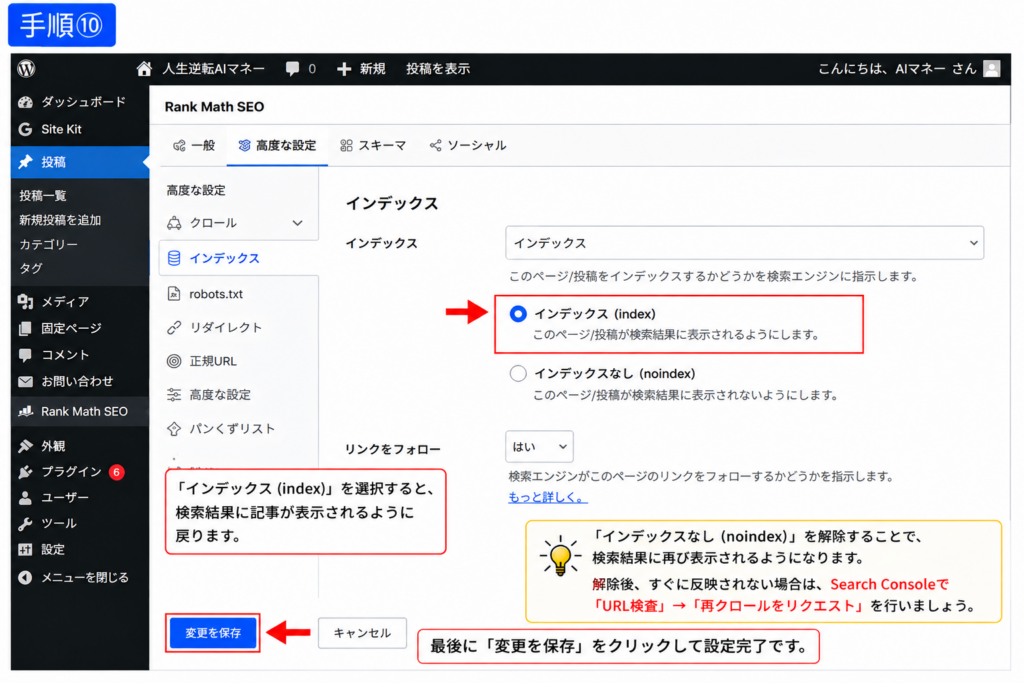Click the 投稿 pin icon in sidebar
Screen dimensions: 1024x683
click(25, 162)
